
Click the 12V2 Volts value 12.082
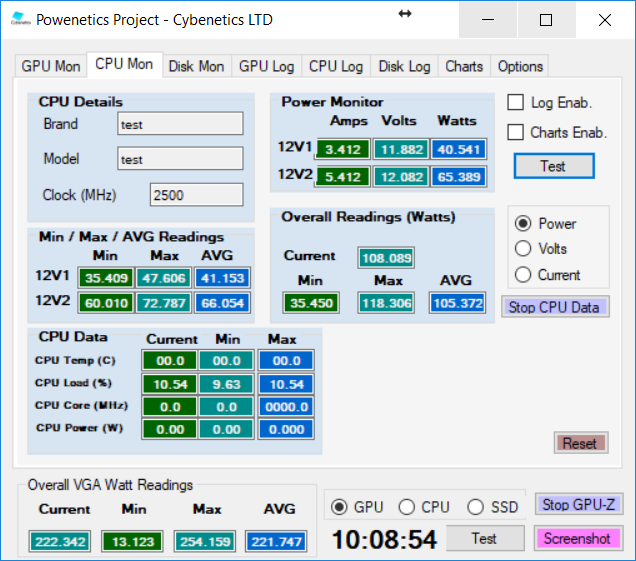click(x=401, y=176)
